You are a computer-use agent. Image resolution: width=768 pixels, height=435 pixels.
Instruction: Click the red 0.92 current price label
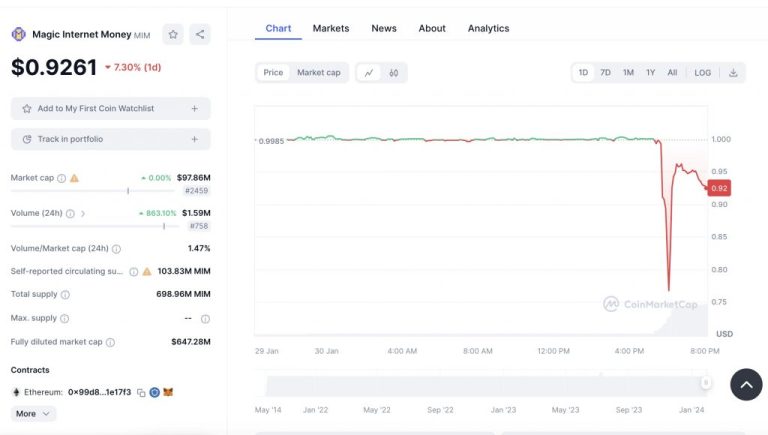click(719, 188)
